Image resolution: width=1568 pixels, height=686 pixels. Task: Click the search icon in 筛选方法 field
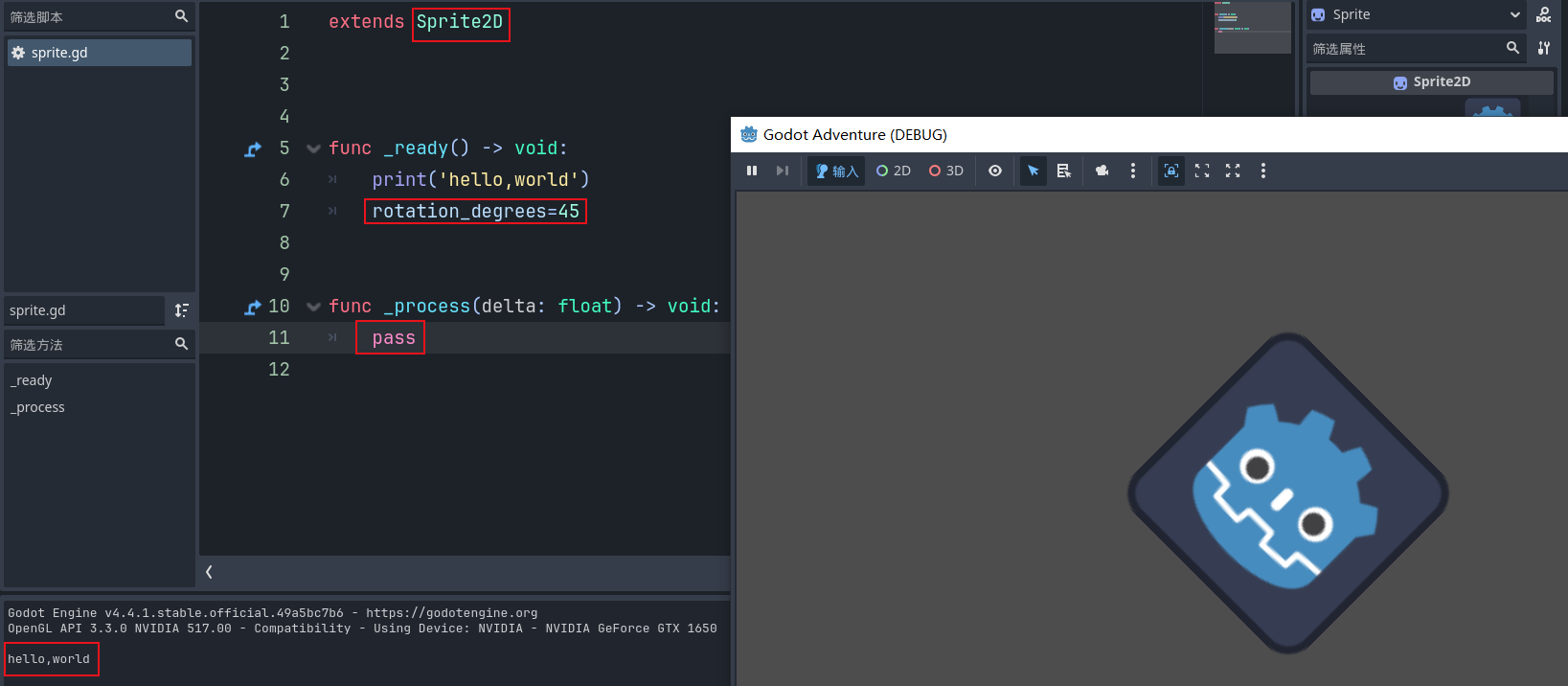[181, 344]
